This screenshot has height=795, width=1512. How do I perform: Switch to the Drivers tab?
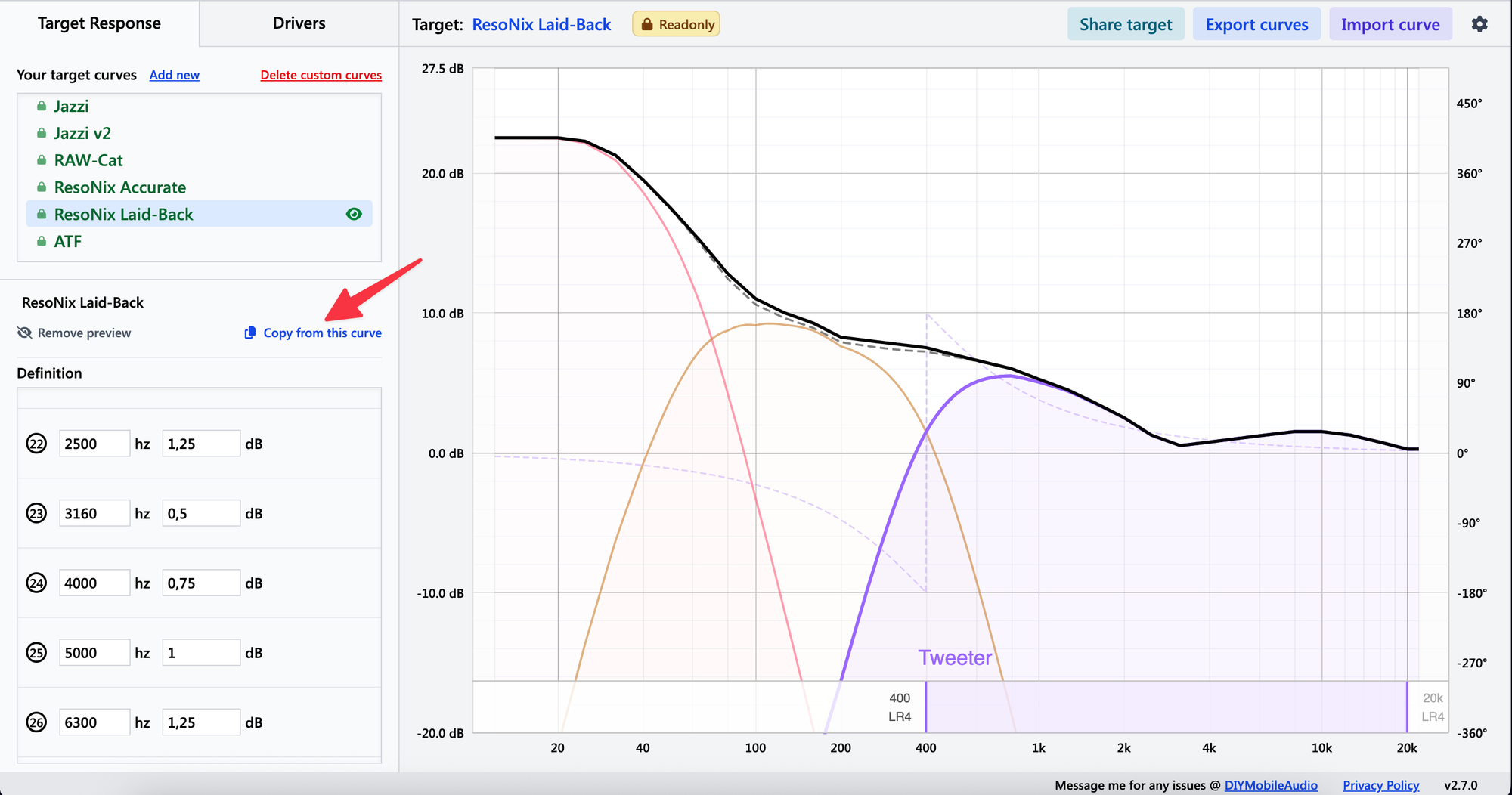coord(299,23)
